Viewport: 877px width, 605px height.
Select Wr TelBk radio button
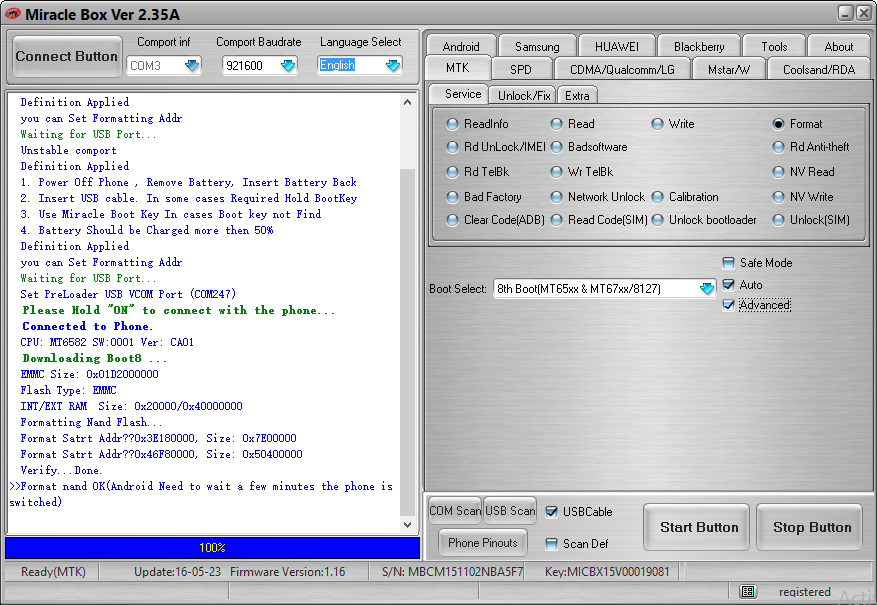point(557,172)
